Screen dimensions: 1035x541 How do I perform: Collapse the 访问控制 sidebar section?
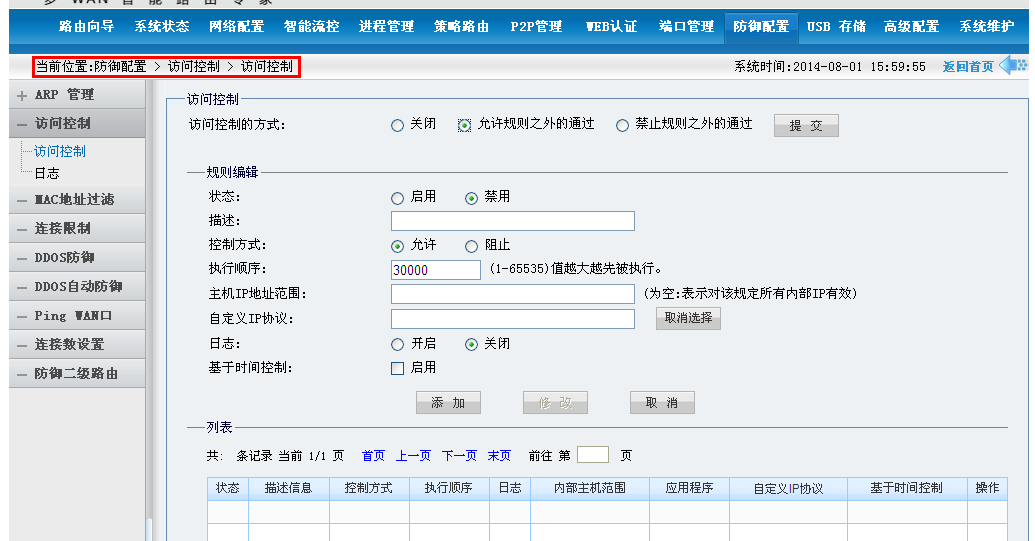(x=62, y=124)
